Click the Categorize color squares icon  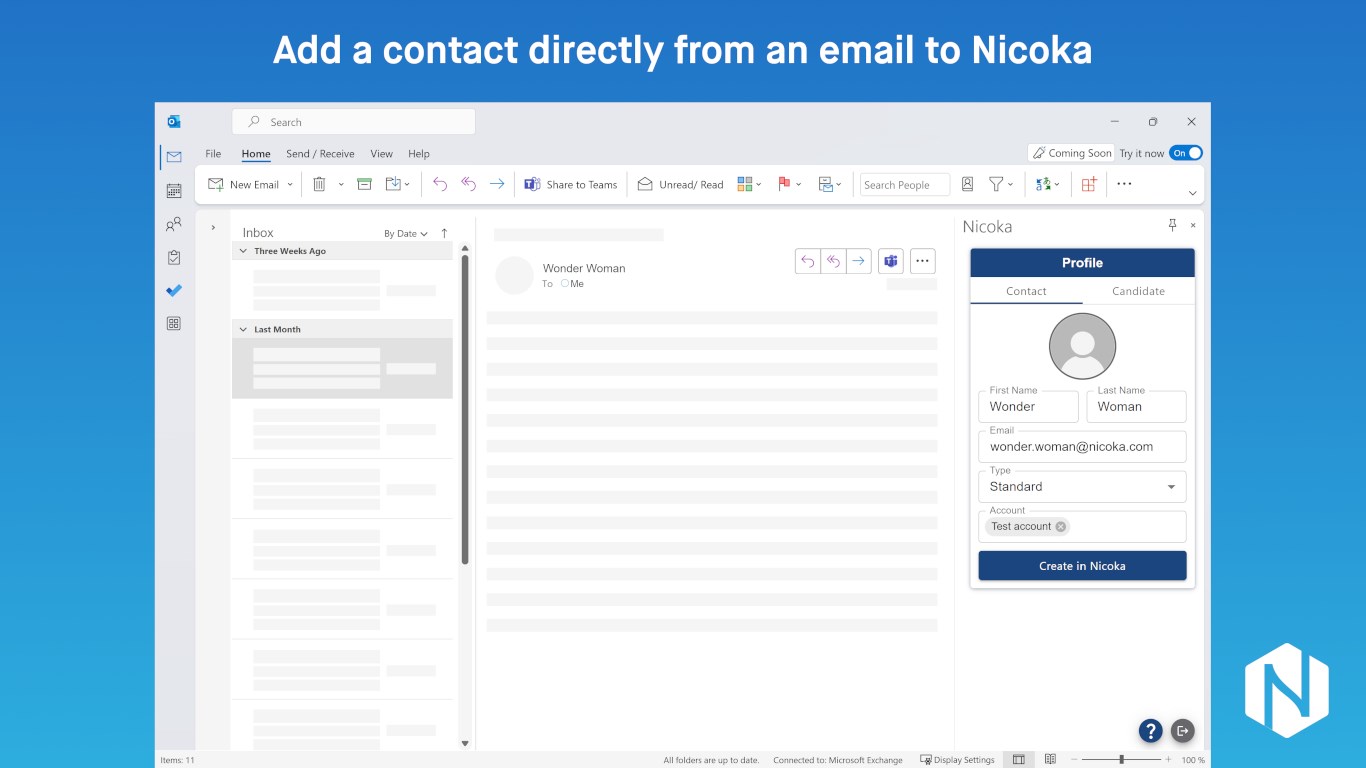coord(745,184)
